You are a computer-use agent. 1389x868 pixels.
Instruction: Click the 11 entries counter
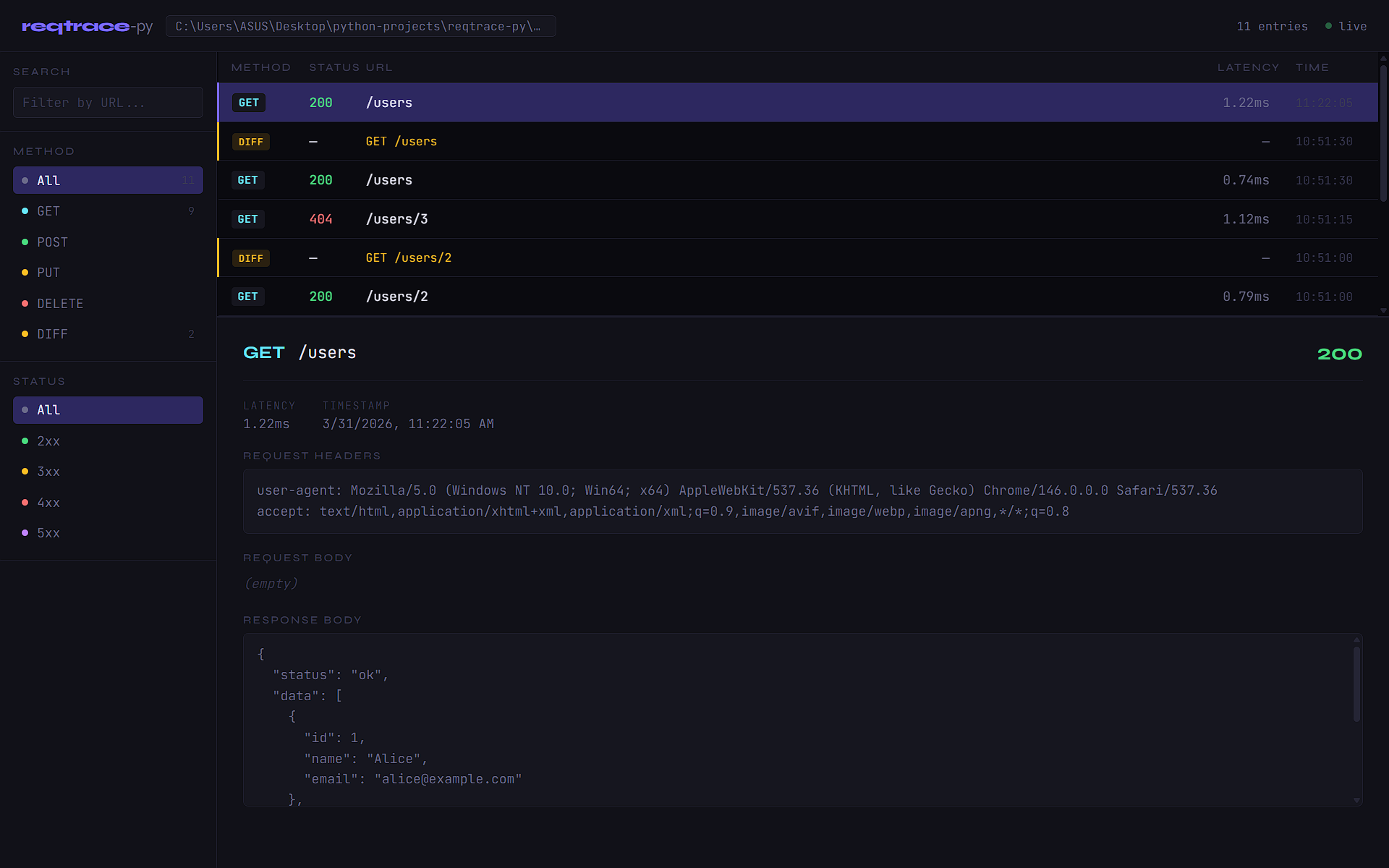pos(1272,26)
